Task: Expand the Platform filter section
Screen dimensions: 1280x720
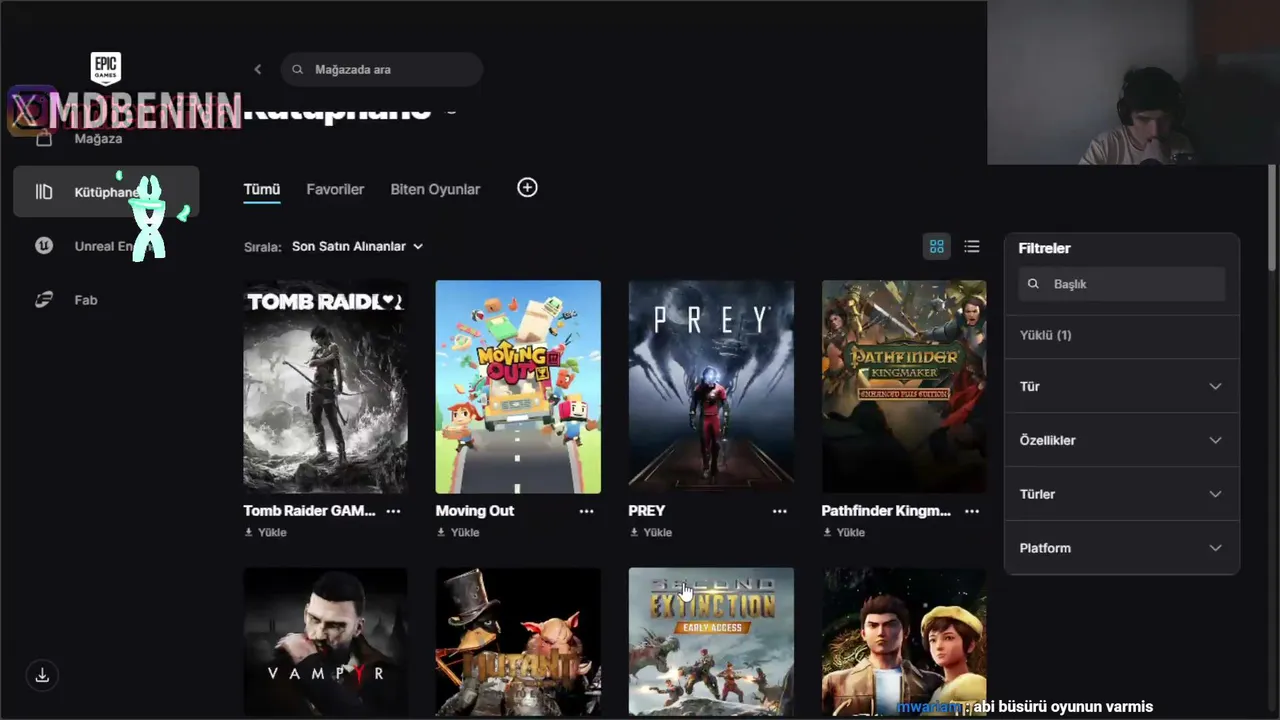Action: tap(1122, 548)
